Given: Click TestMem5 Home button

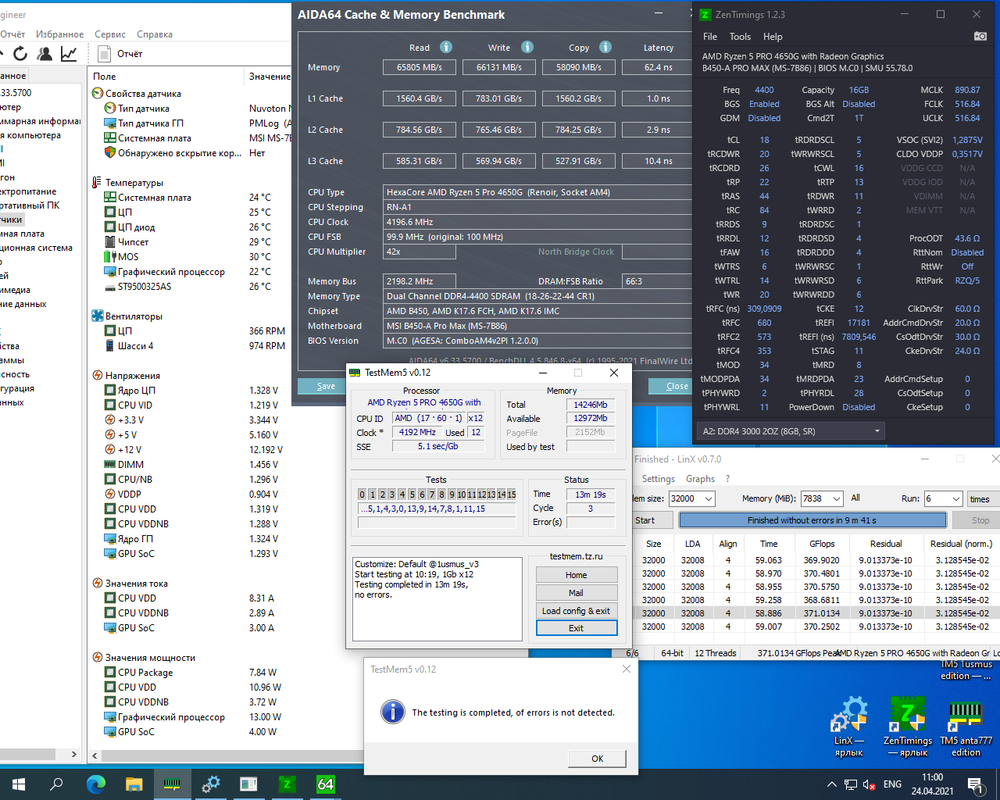Looking at the screenshot, I should pos(577,575).
